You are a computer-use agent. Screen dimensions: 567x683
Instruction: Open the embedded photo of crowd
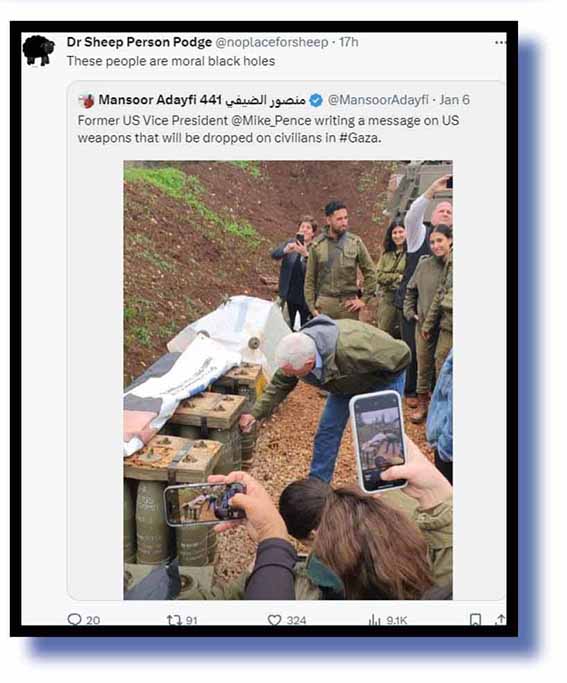point(288,380)
